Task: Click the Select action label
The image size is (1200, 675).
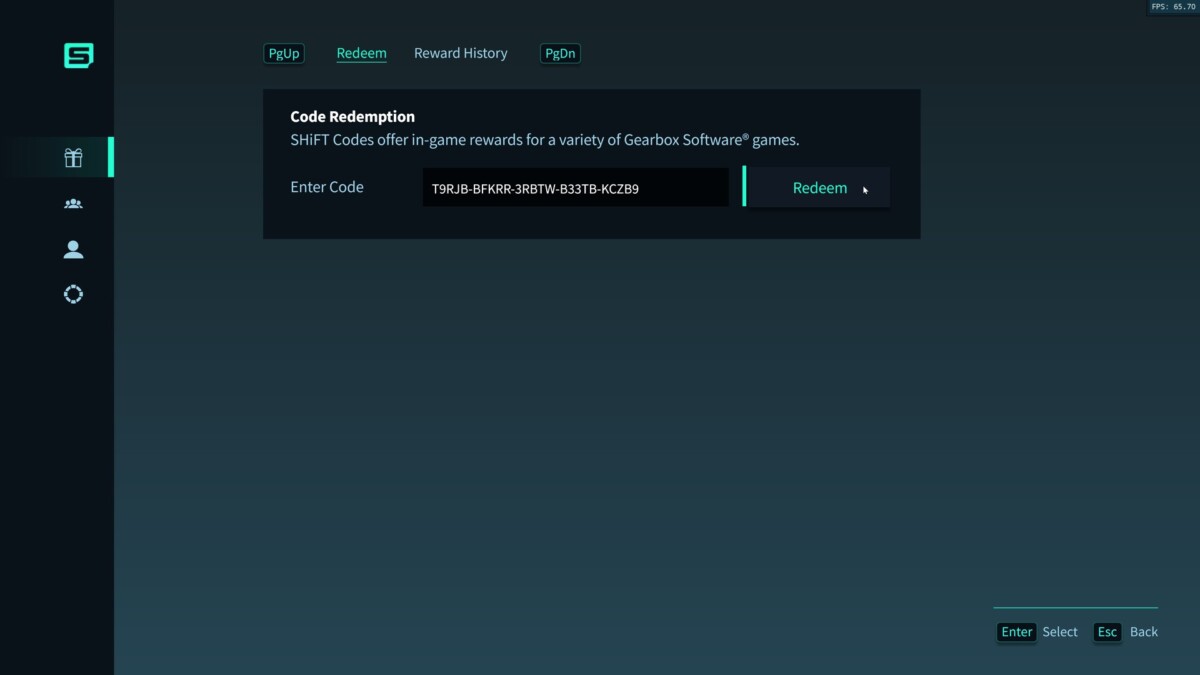Action: coord(1060,632)
